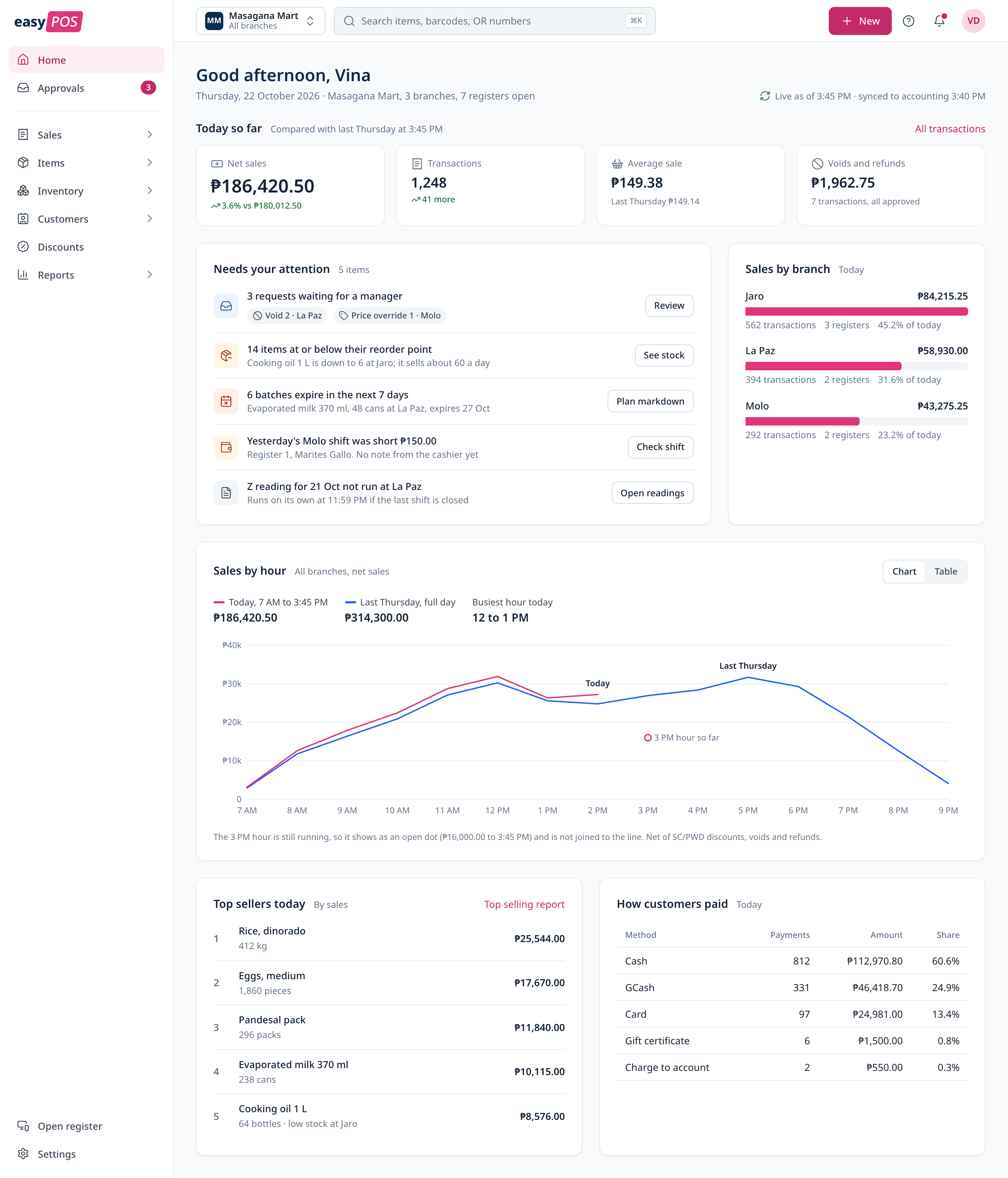This screenshot has width=1008, height=1178.
Task: Open the help question mark icon
Action: point(909,21)
